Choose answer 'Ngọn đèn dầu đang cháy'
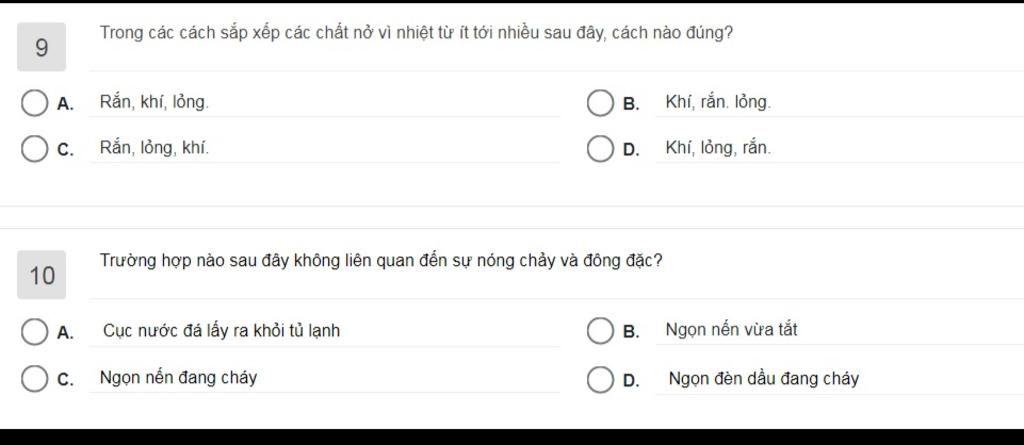This screenshot has width=1024, height=445. pos(763,379)
